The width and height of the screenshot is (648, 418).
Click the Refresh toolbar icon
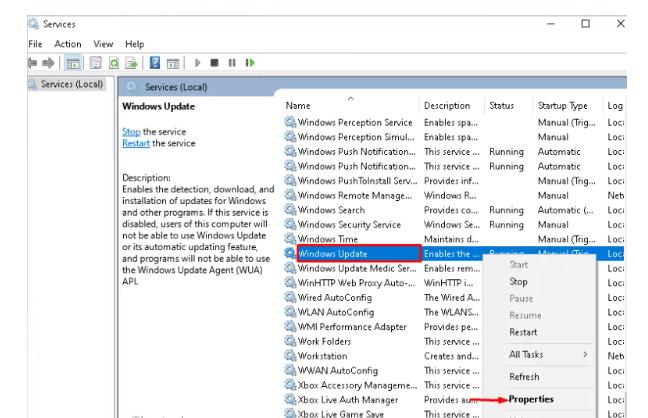114,63
